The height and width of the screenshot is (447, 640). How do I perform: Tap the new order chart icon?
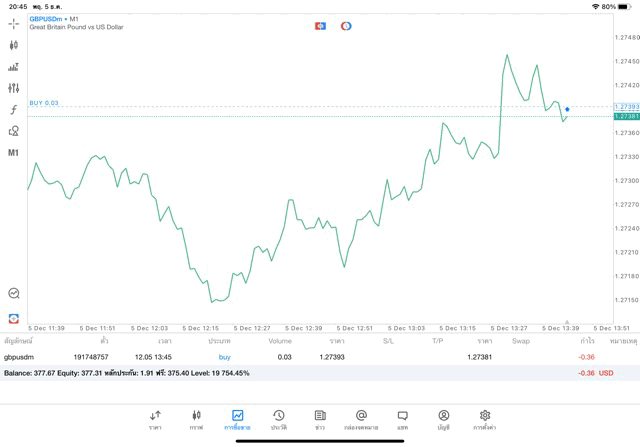pos(14,67)
